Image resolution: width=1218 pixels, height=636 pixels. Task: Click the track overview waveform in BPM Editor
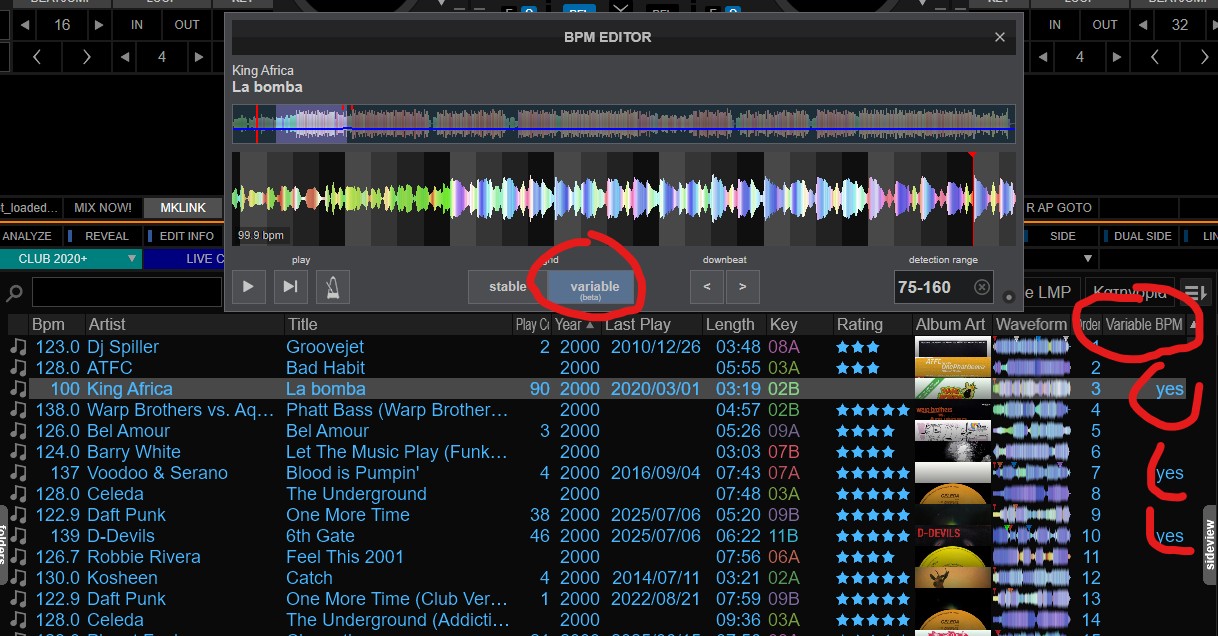623,124
